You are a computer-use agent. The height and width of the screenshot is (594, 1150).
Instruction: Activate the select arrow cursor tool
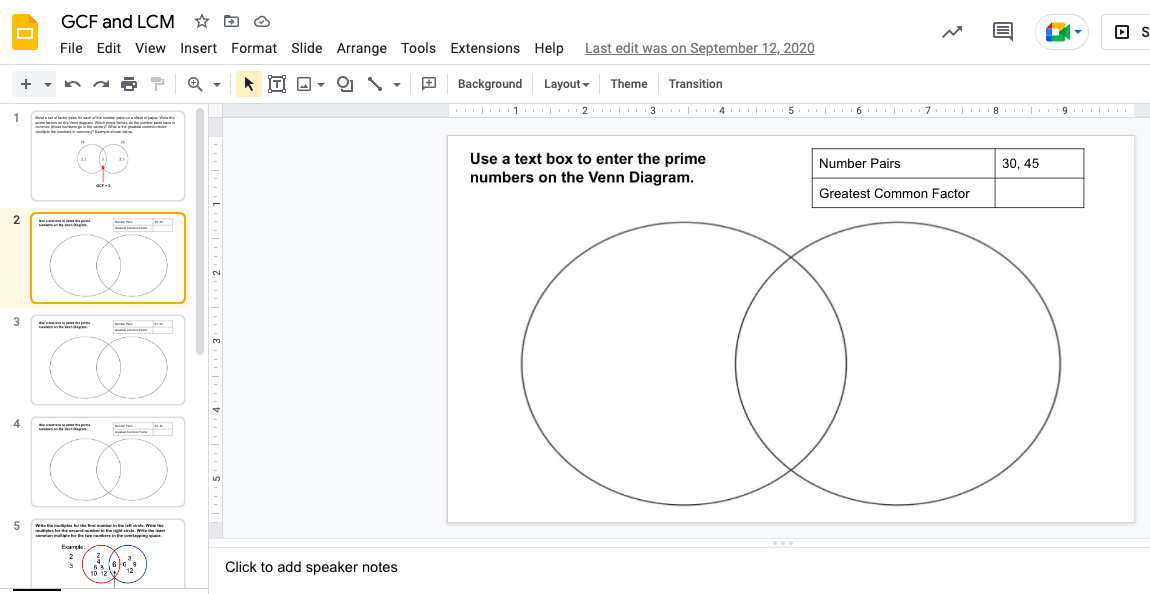click(249, 84)
